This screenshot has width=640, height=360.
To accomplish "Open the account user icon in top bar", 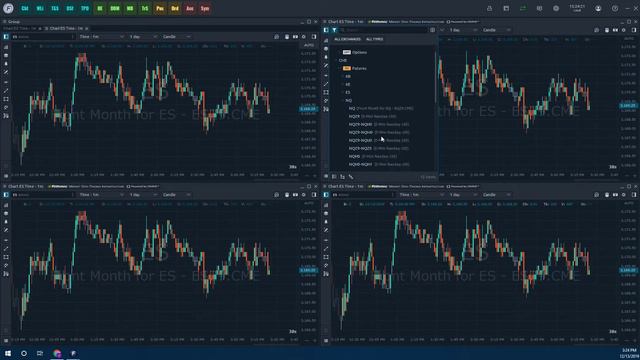I will (598, 8).
